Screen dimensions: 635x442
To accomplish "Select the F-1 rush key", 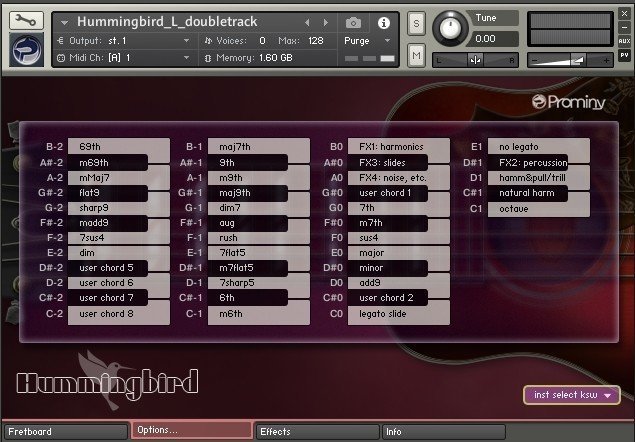I will tap(259, 238).
